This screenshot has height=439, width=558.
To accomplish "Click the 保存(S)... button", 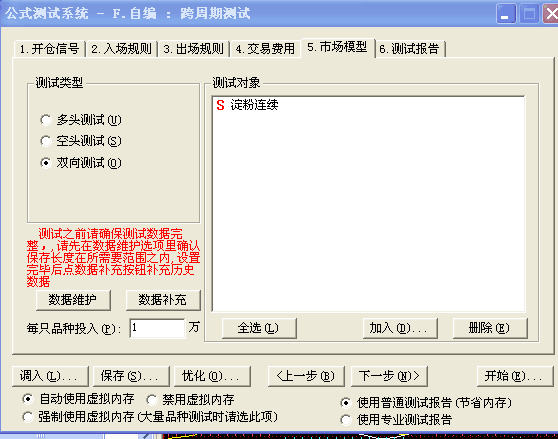I will point(131,376).
